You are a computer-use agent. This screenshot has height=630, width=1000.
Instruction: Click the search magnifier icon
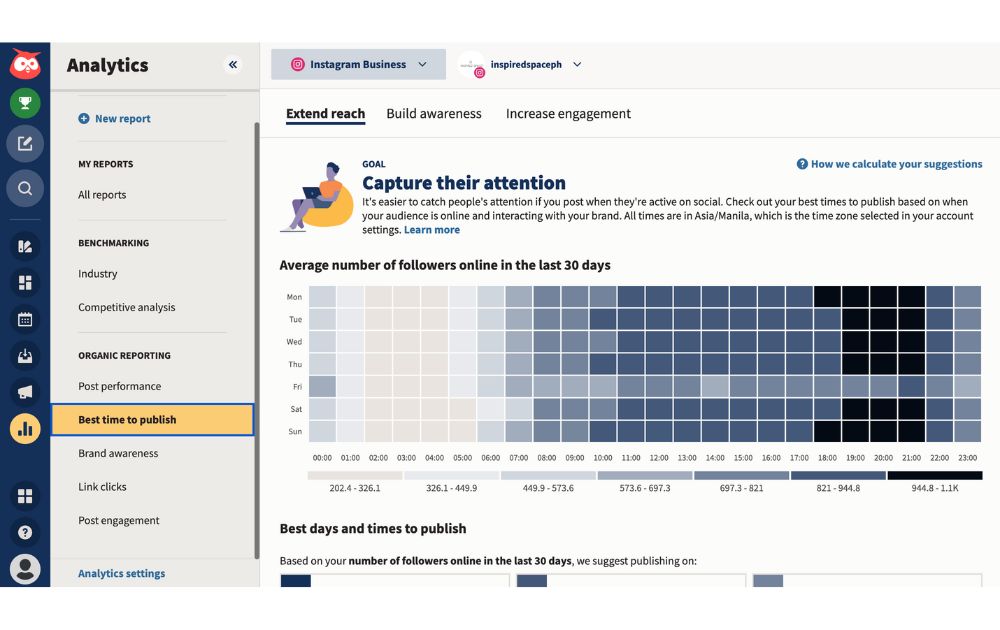pyautogui.click(x=25, y=187)
